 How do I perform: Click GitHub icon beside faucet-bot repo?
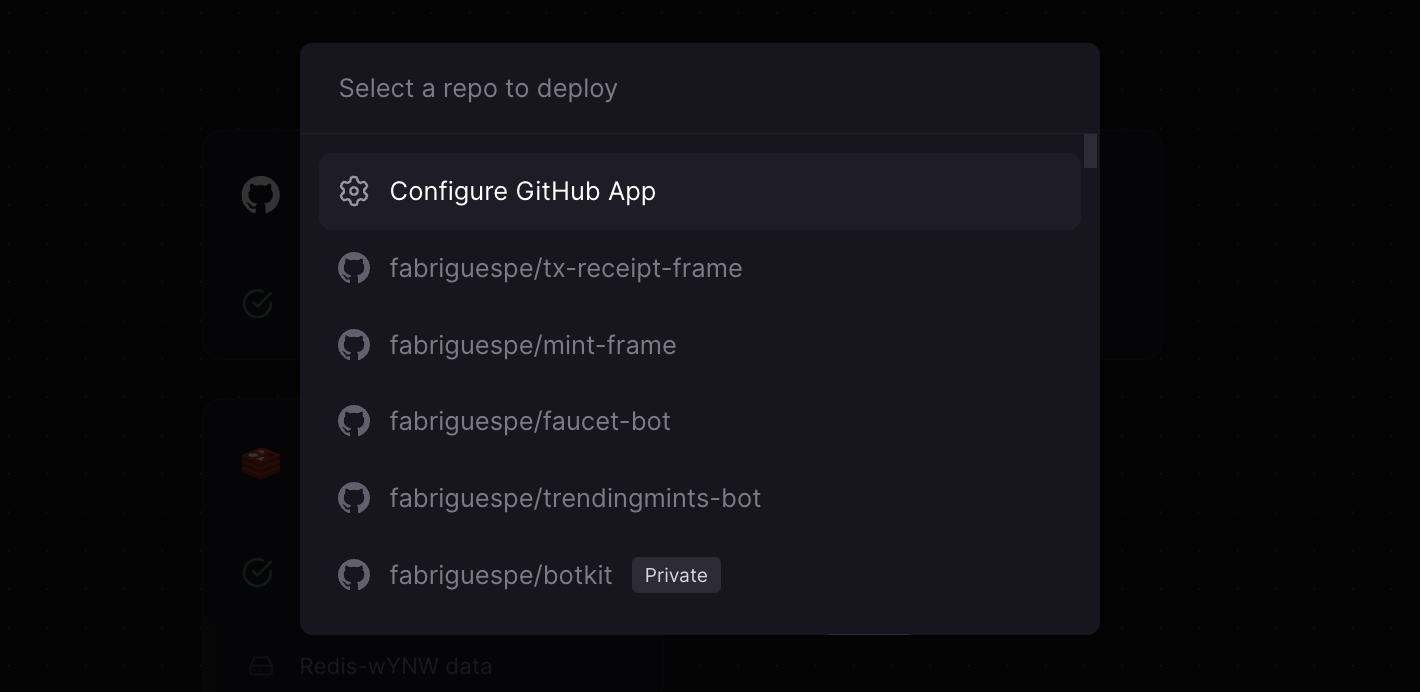[x=354, y=421]
